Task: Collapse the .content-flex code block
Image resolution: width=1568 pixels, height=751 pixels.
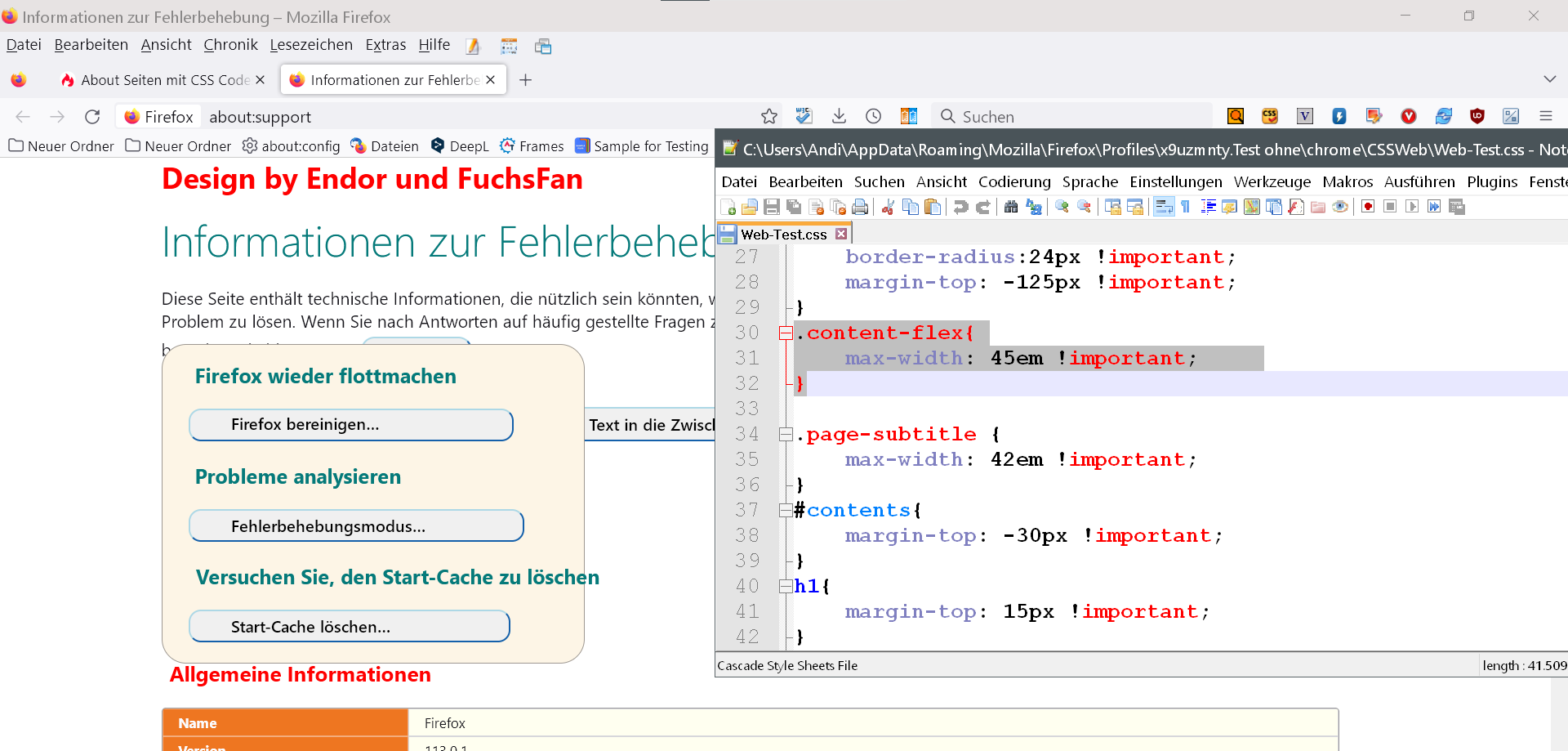Action: click(x=786, y=333)
